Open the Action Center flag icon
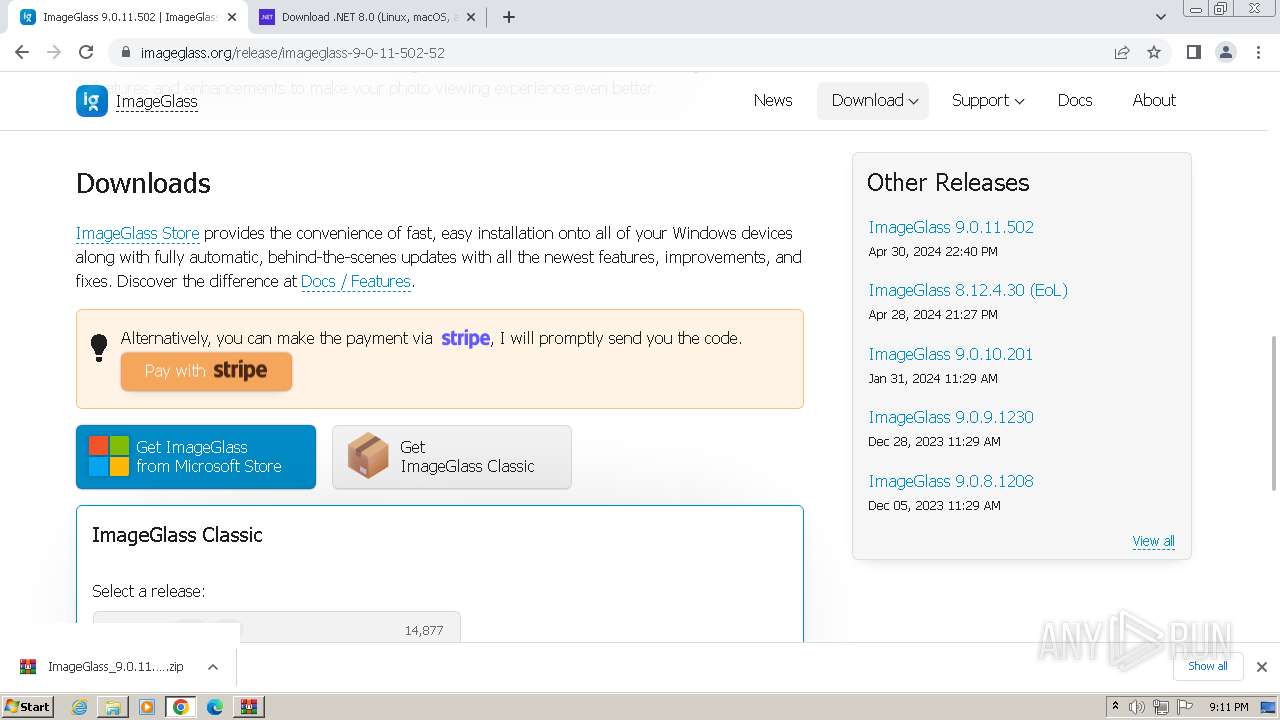Image resolution: width=1280 pixels, height=720 pixels. tap(1186, 707)
